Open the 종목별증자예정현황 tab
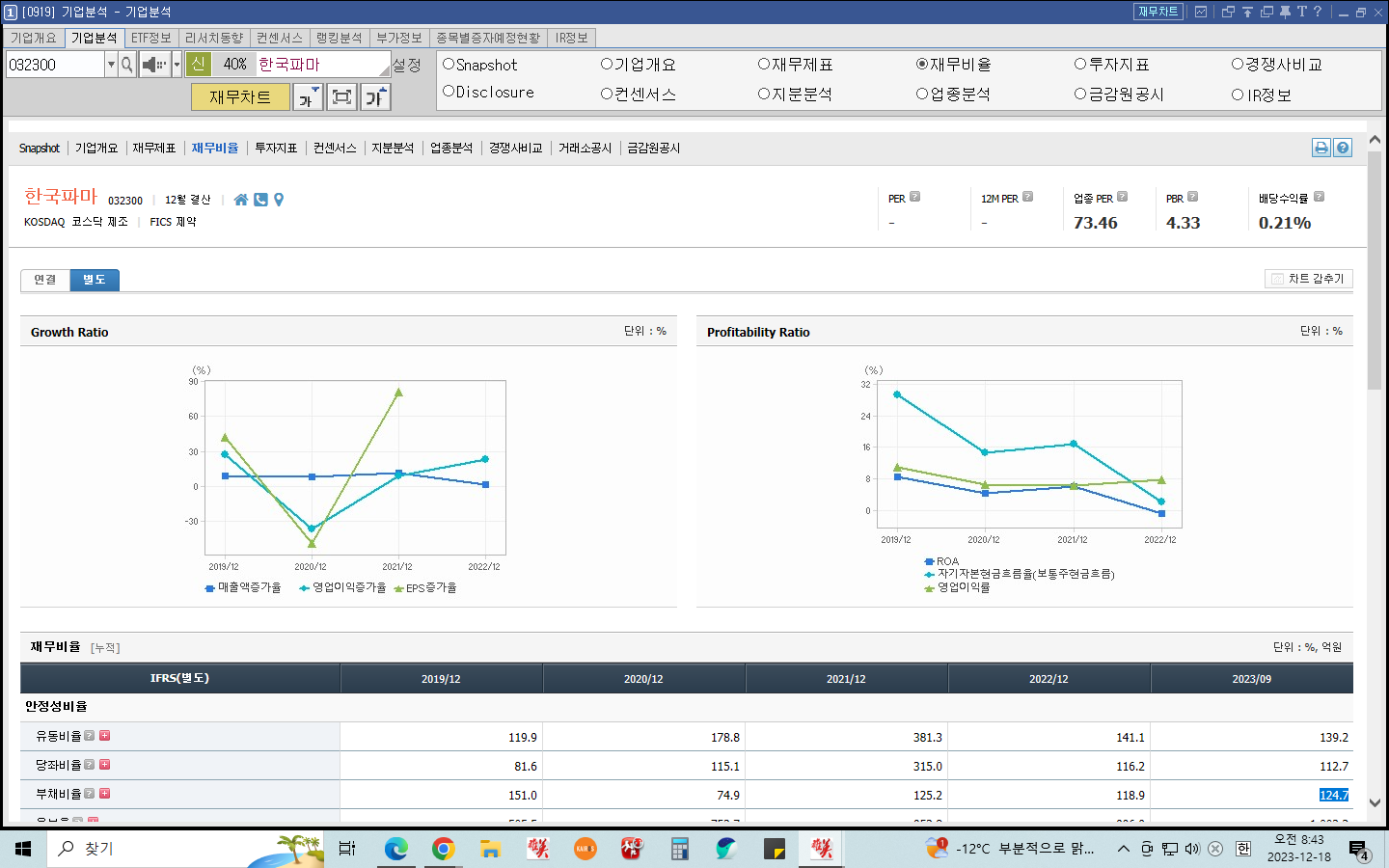Viewport: 1389px width, 868px height. 488,38
